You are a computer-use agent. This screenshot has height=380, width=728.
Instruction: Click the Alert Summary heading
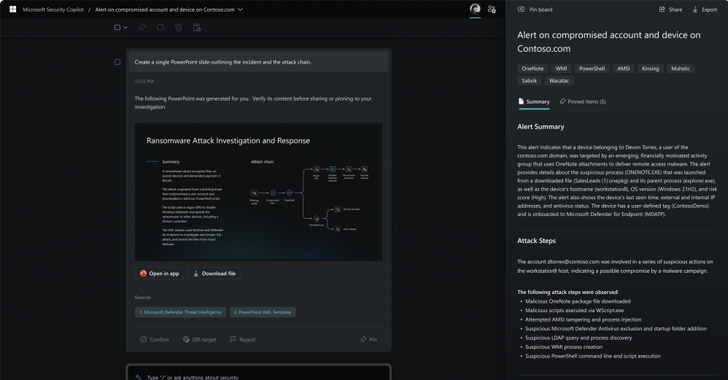pos(540,126)
